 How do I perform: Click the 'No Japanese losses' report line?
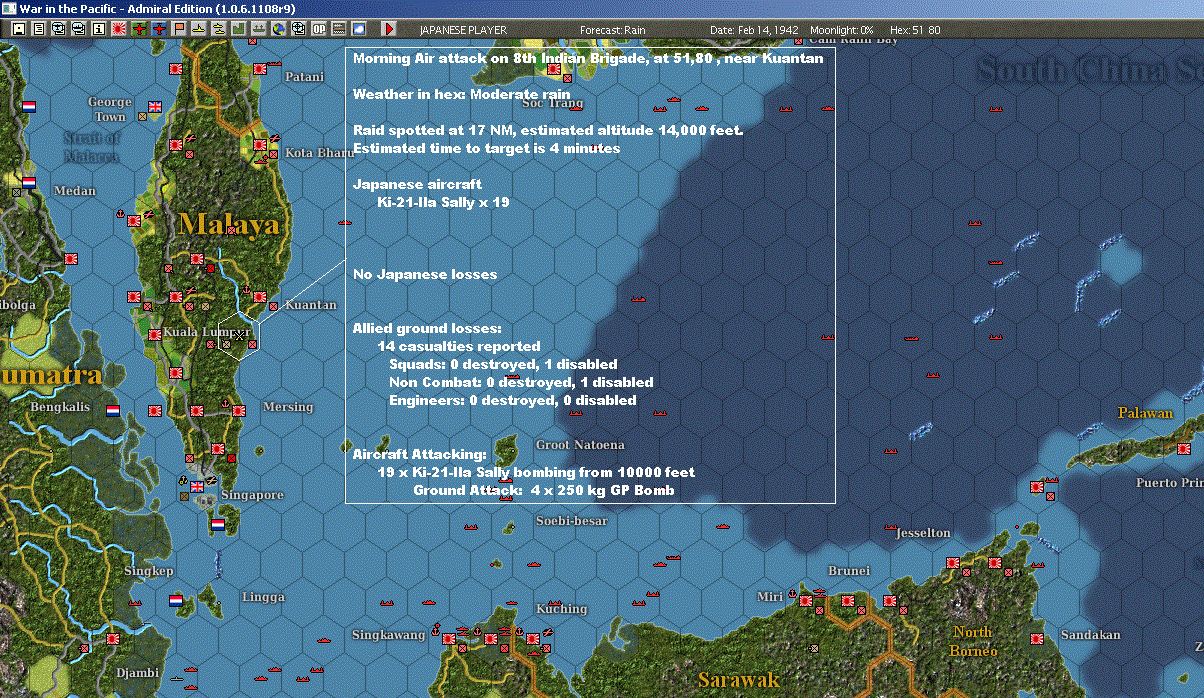pyautogui.click(x=425, y=274)
